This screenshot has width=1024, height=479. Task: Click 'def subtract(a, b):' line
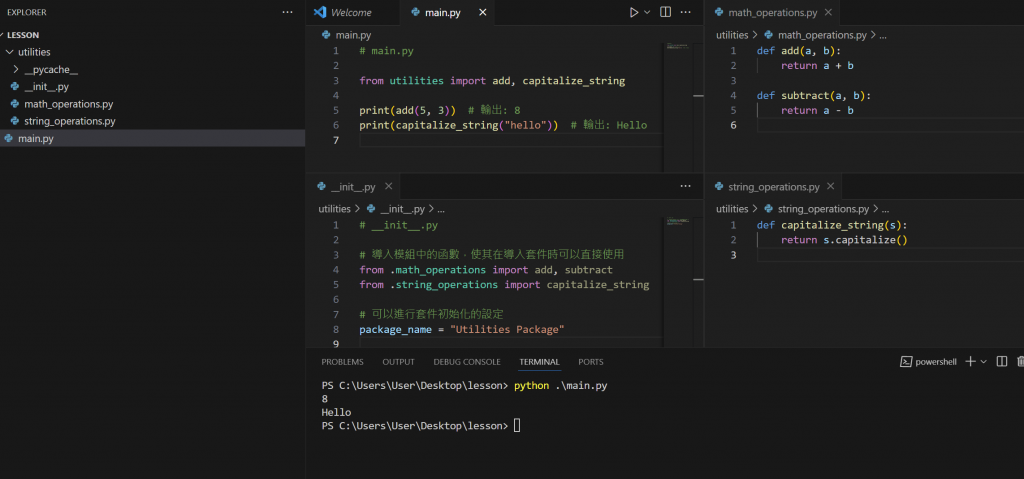[x=814, y=95]
